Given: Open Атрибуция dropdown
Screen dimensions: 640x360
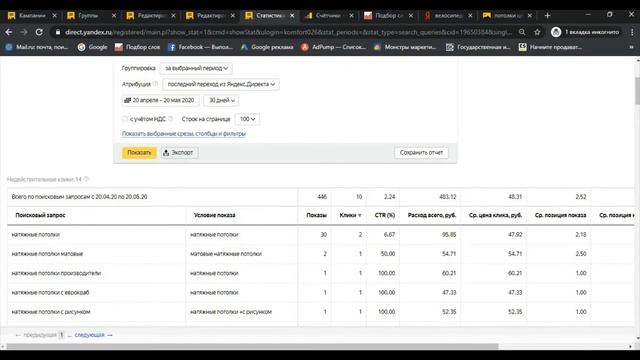Looking at the screenshot, I should coord(221,84).
